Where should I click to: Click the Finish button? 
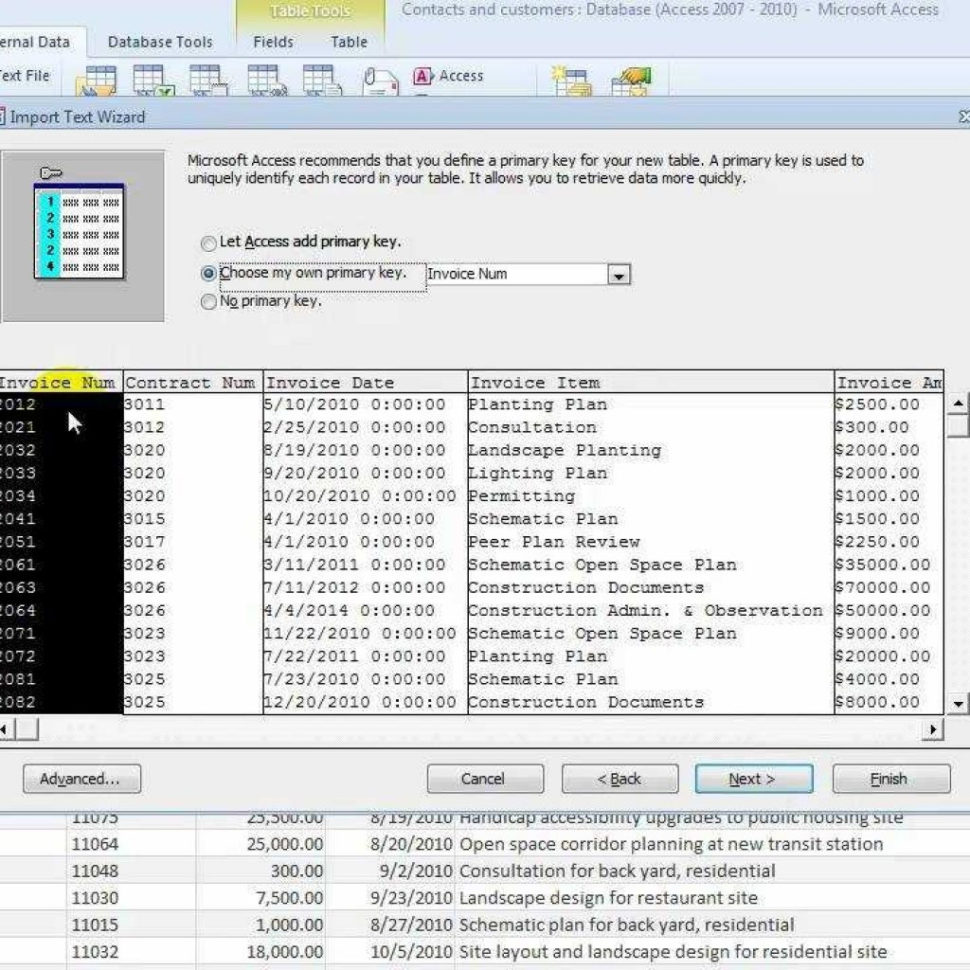[x=891, y=779]
